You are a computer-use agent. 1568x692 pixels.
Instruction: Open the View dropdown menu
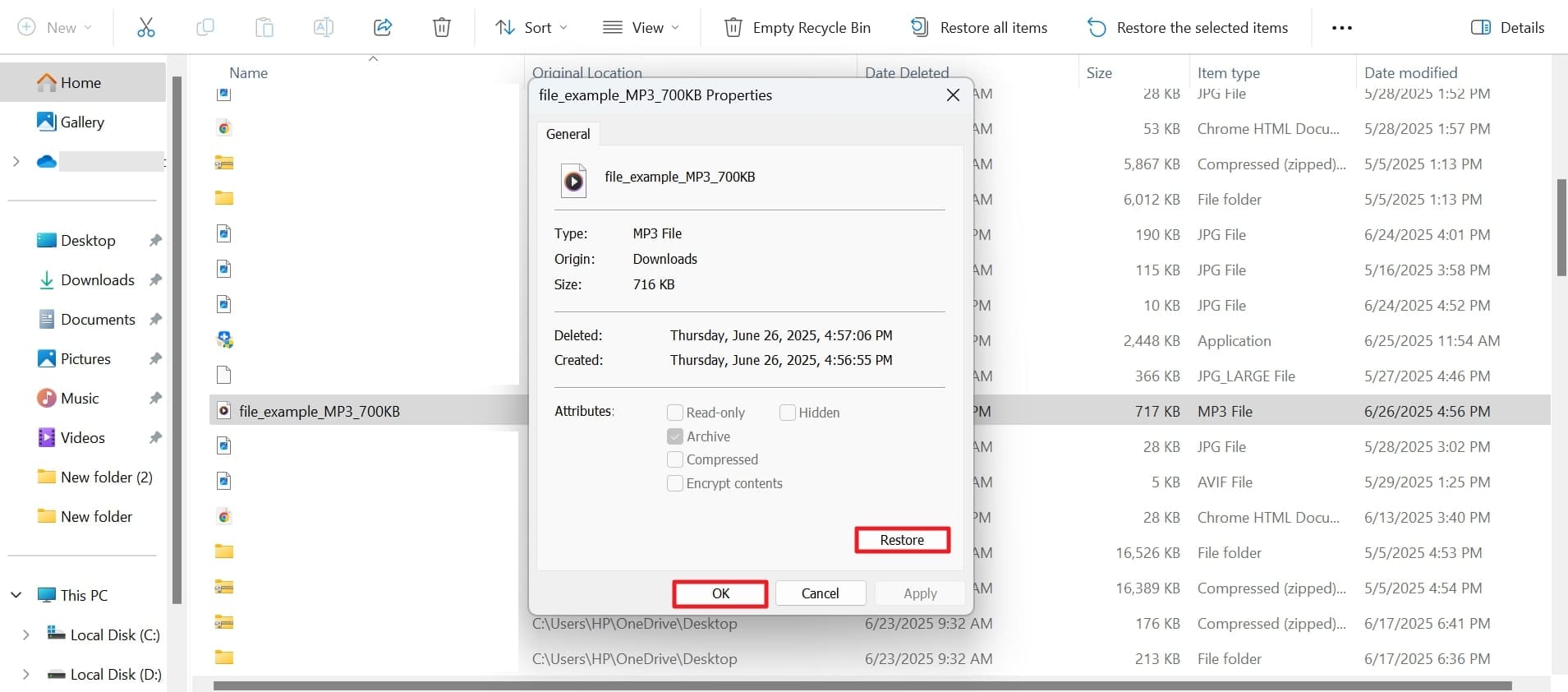click(641, 27)
